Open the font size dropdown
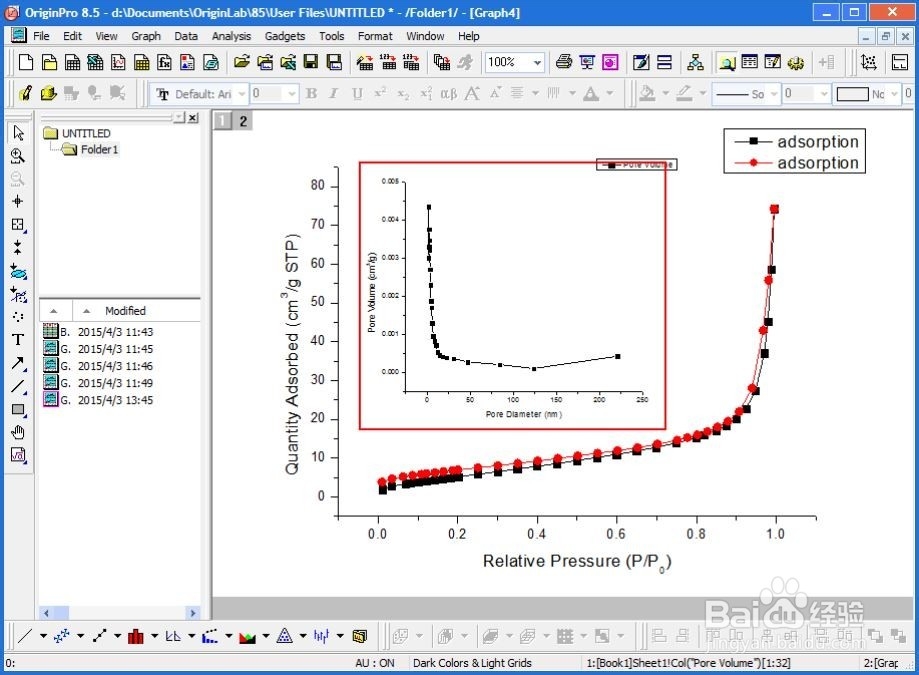 click(x=291, y=94)
